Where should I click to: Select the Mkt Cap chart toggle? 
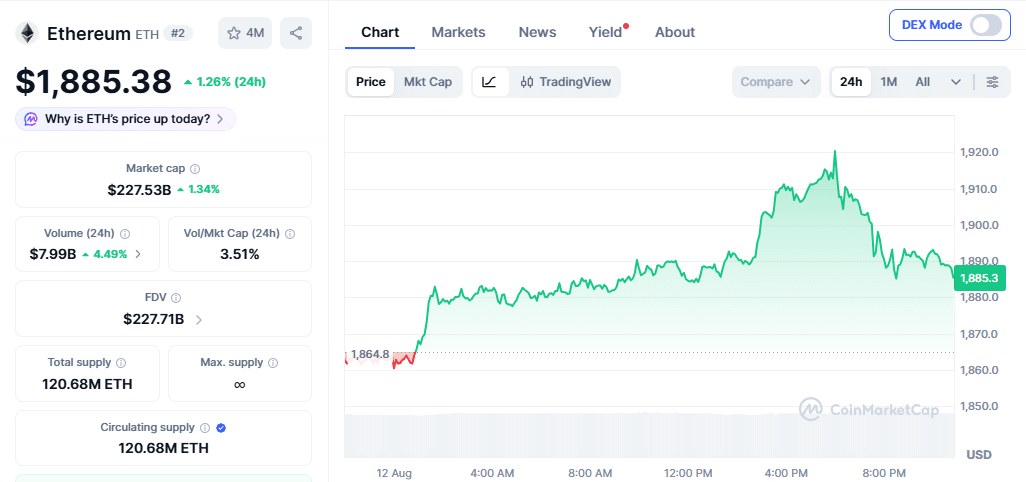coord(428,82)
